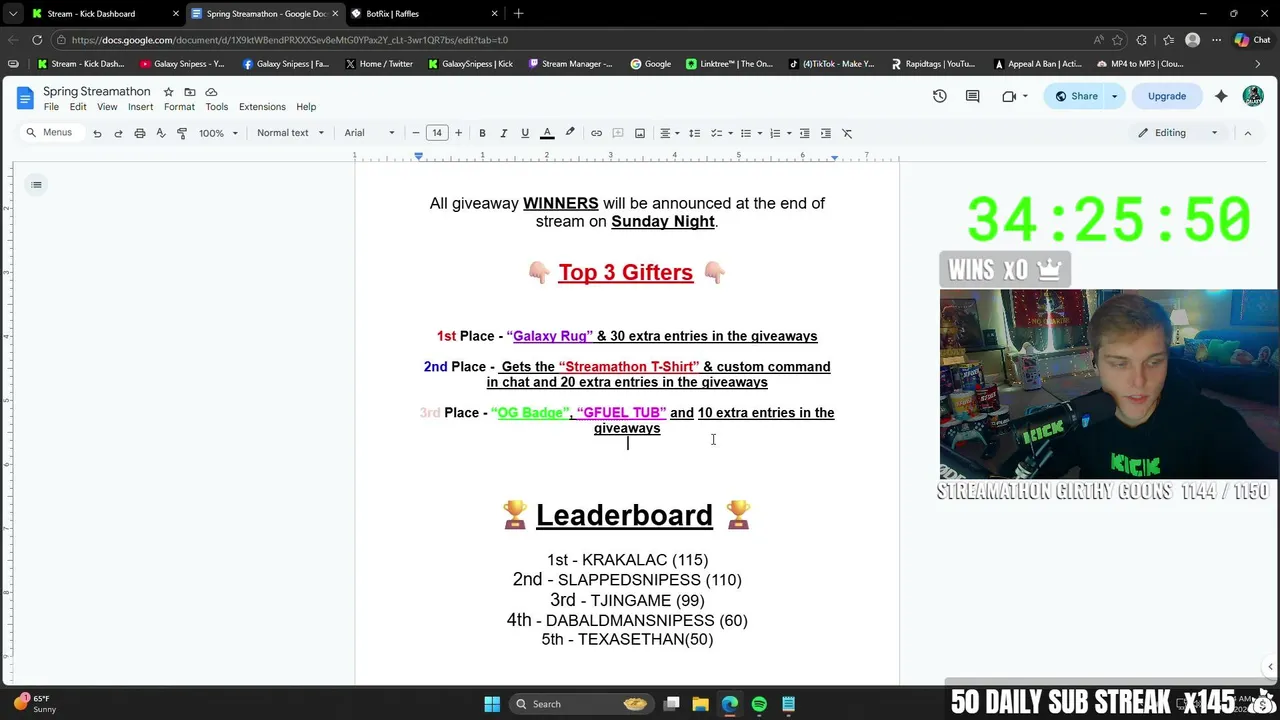Image resolution: width=1280 pixels, height=720 pixels.
Task: Apply italic formatting
Action: click(x=503, y=133)
